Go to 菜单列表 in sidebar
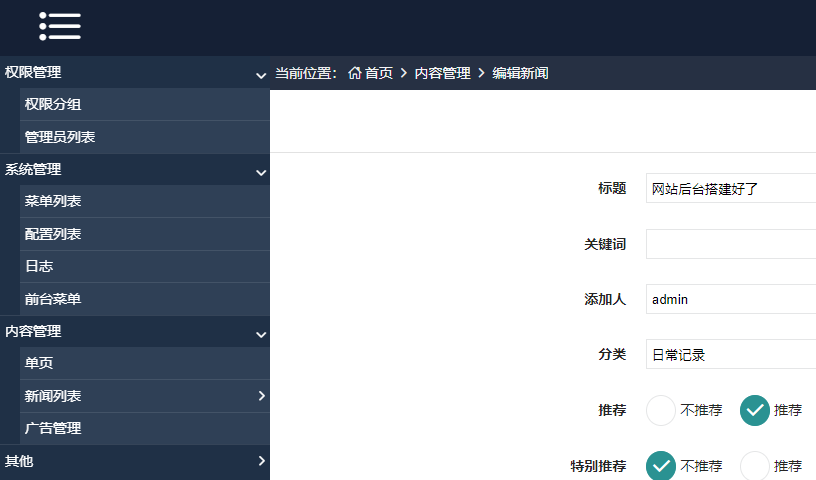Viewport: 816px width, 480px height. click(53, 201)
